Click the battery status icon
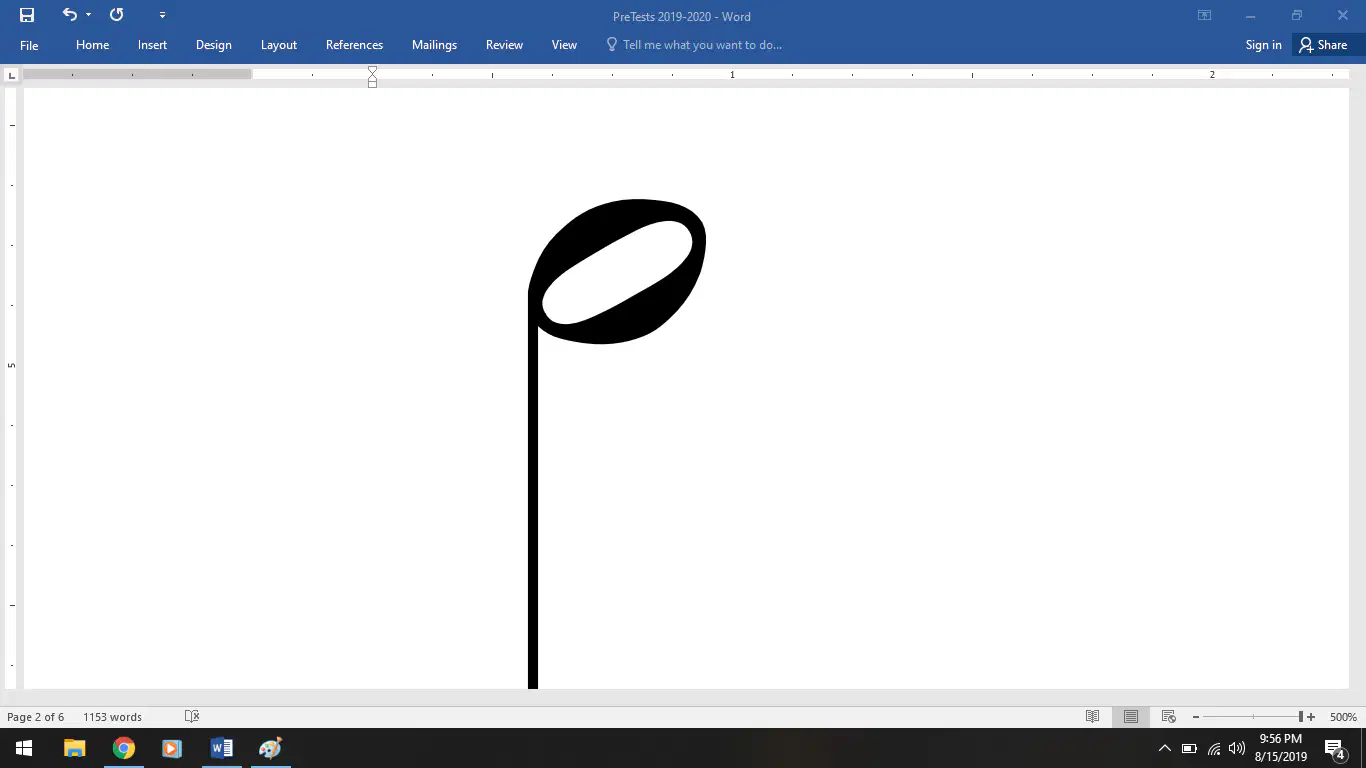 tap(1189, 748)
